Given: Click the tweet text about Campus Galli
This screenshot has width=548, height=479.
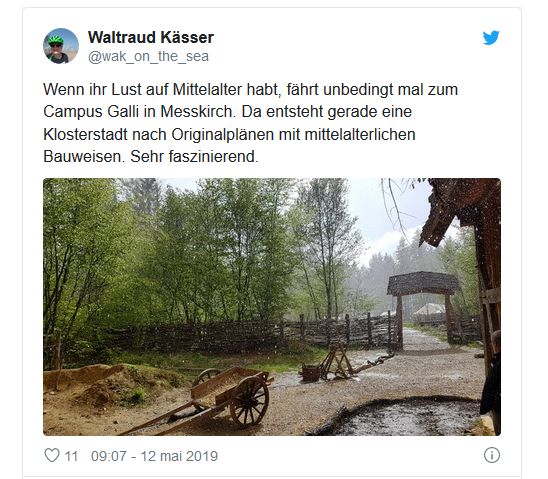Looking at the screenshot, I should (x=251, y=123).
